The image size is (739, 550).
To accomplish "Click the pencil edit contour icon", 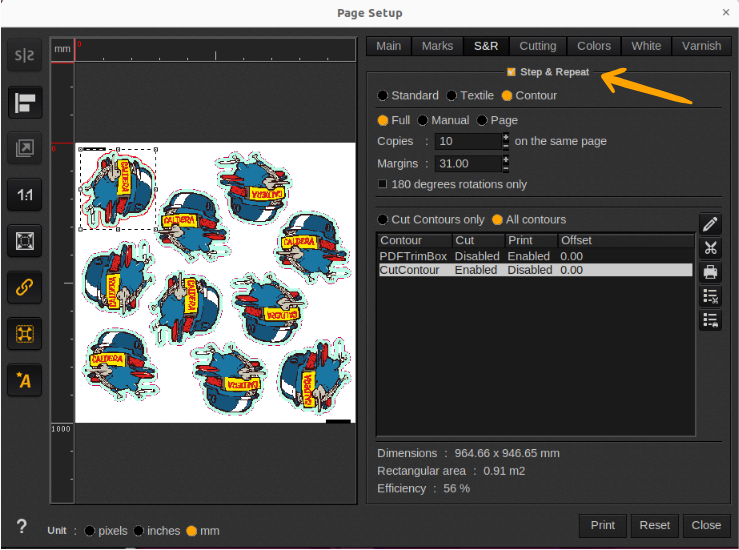I will click(x=710, y=224).
